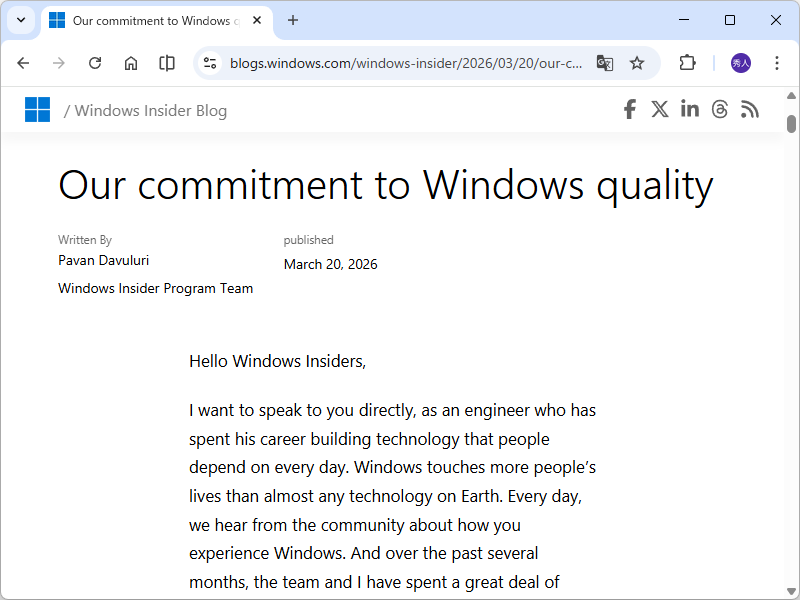Click the Pavan Davuluri author link
800x600 pixels.
[x=103, y=260]
